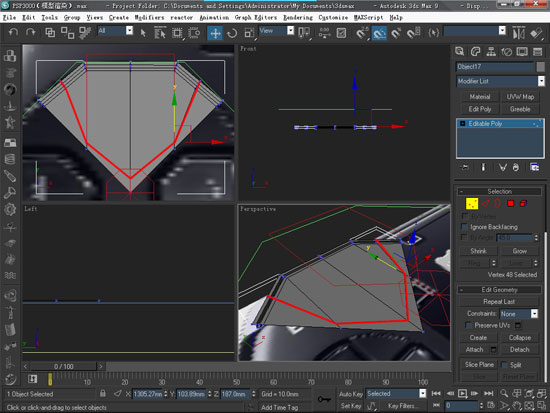Screen dimensions: 550x413
Task: Open the File menu
Action: tap(9, 18)
